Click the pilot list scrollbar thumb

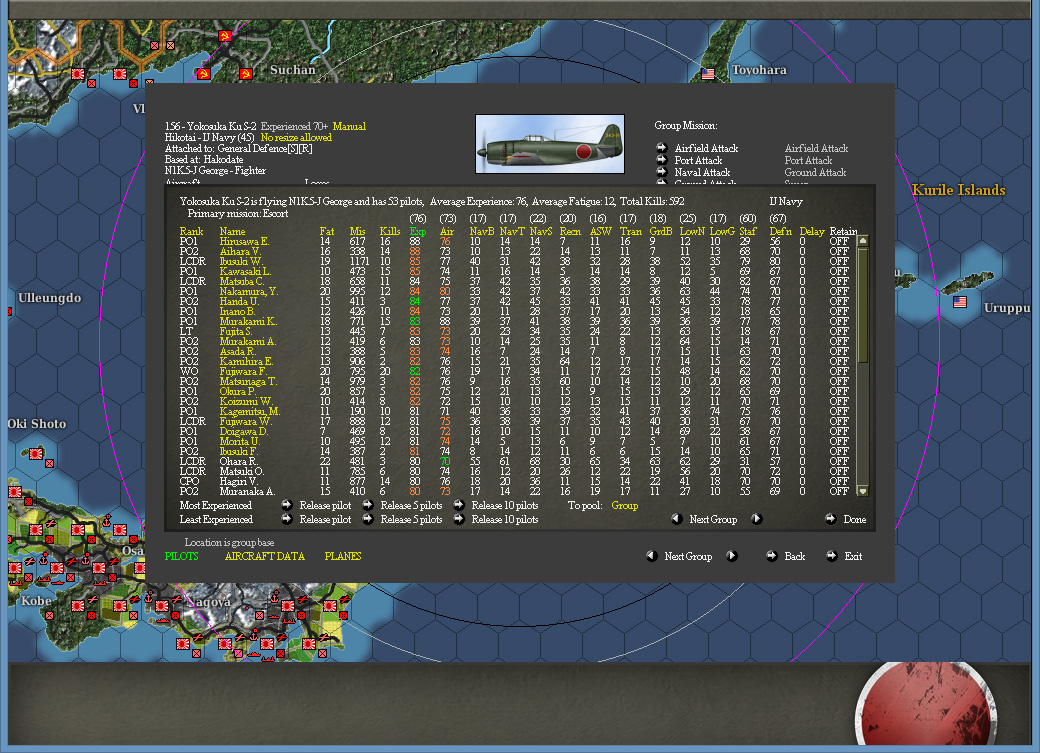point(862,305)
